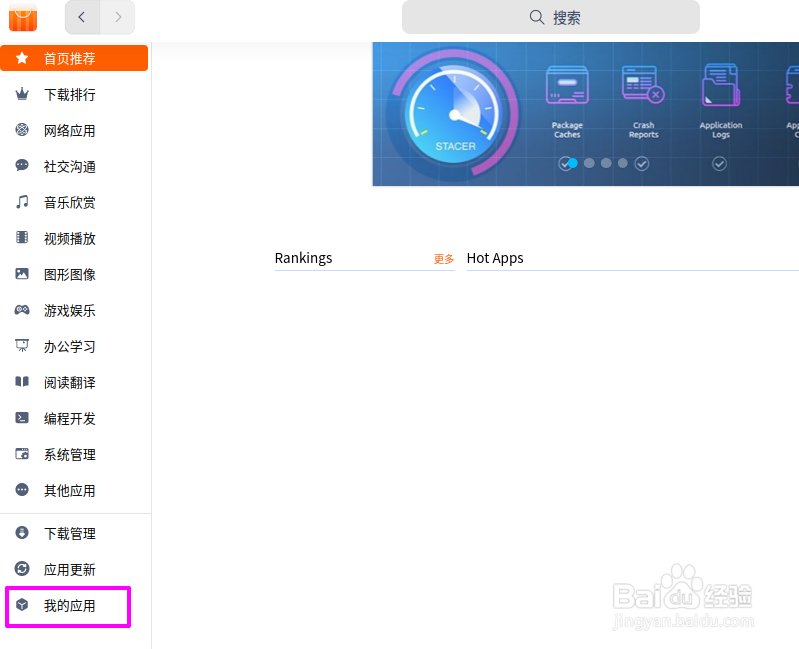Screen dimensions: 799x649
Task: Open the Stacer promotional banner
Action: tap(585, 114)
